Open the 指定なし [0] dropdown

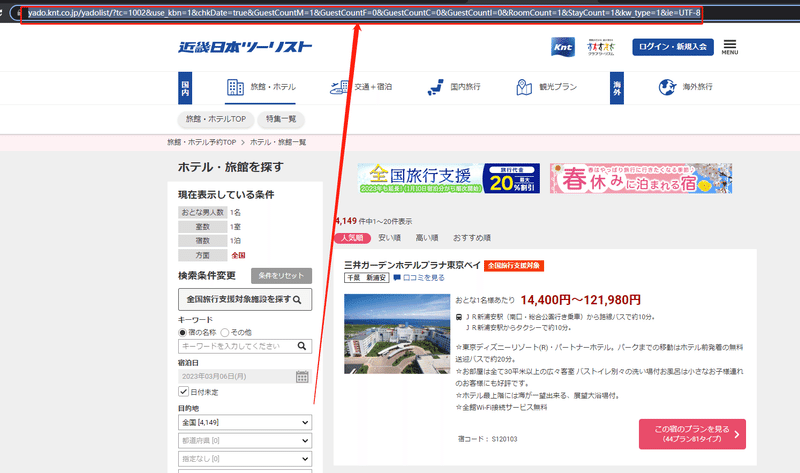[x=245, y=459]
